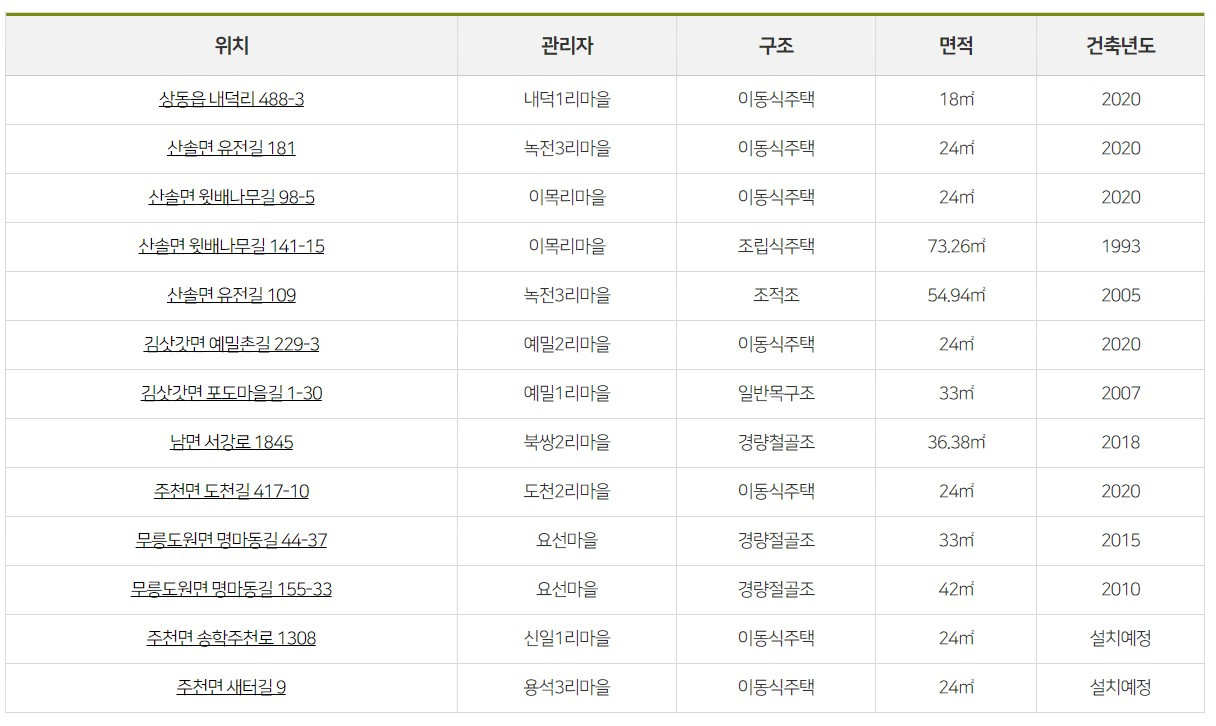Click the 북쌍2리마을 manager cell
Screen dimensions: 1216x726
pos(567,442)
